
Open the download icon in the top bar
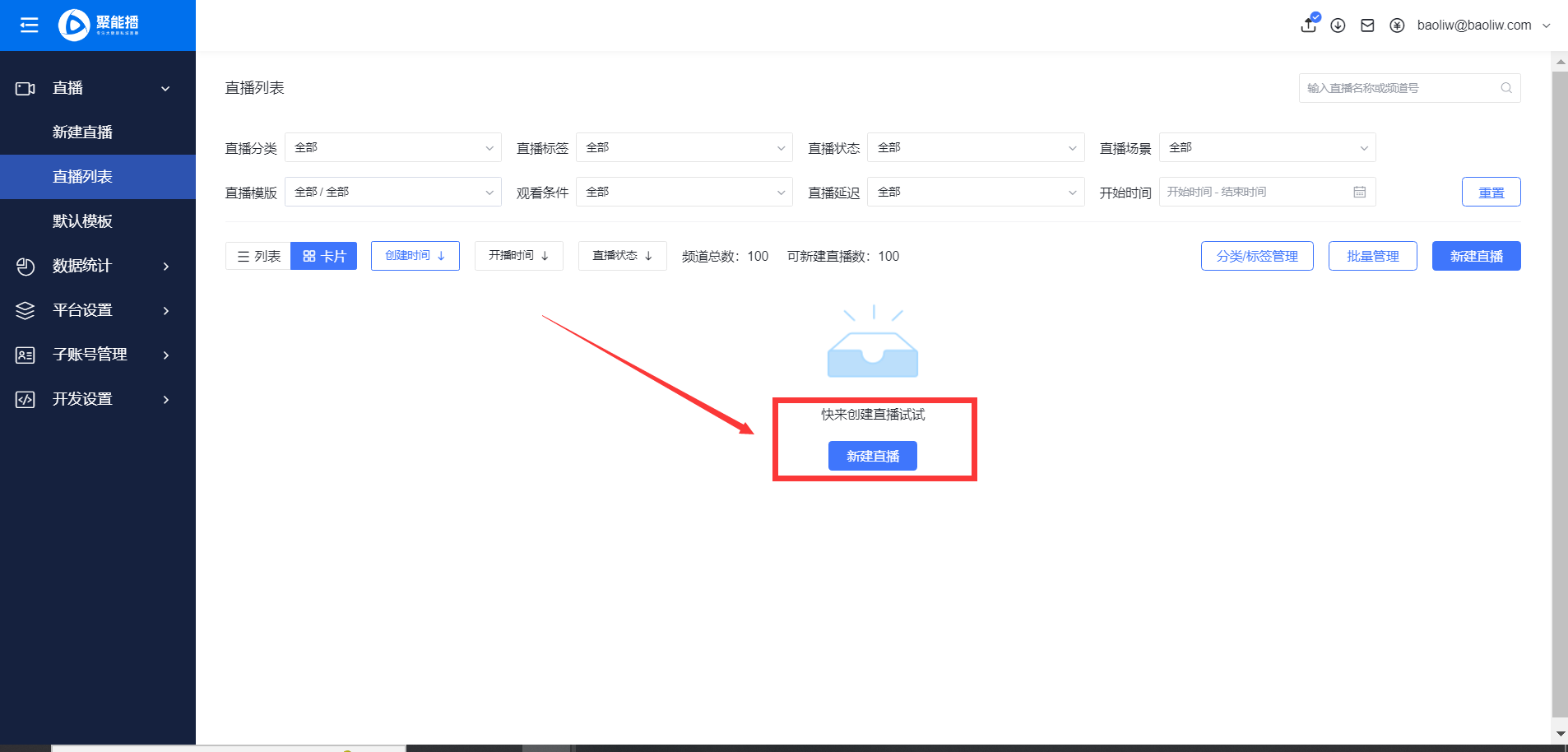click(1338, 26)
